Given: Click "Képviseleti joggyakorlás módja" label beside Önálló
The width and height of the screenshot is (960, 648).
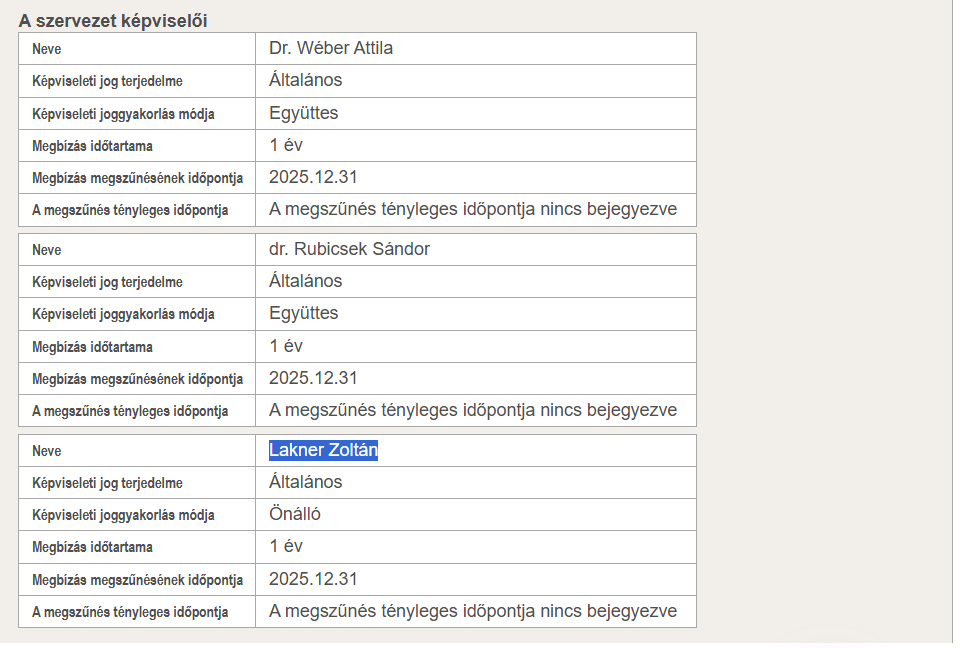Looking at the screenshot, I should click(123, 515).
